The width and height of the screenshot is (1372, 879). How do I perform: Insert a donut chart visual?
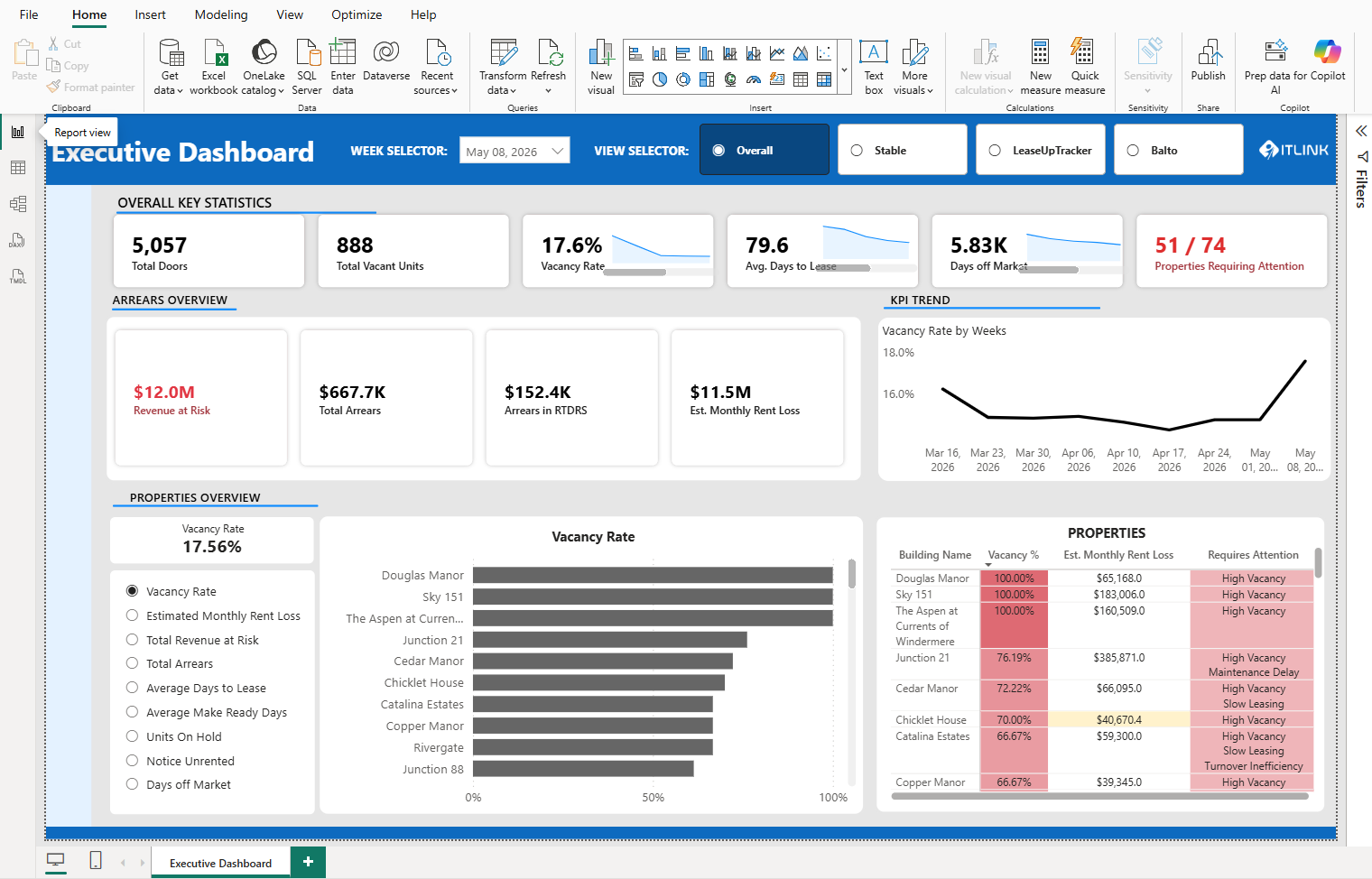click(x=683, y=79)
